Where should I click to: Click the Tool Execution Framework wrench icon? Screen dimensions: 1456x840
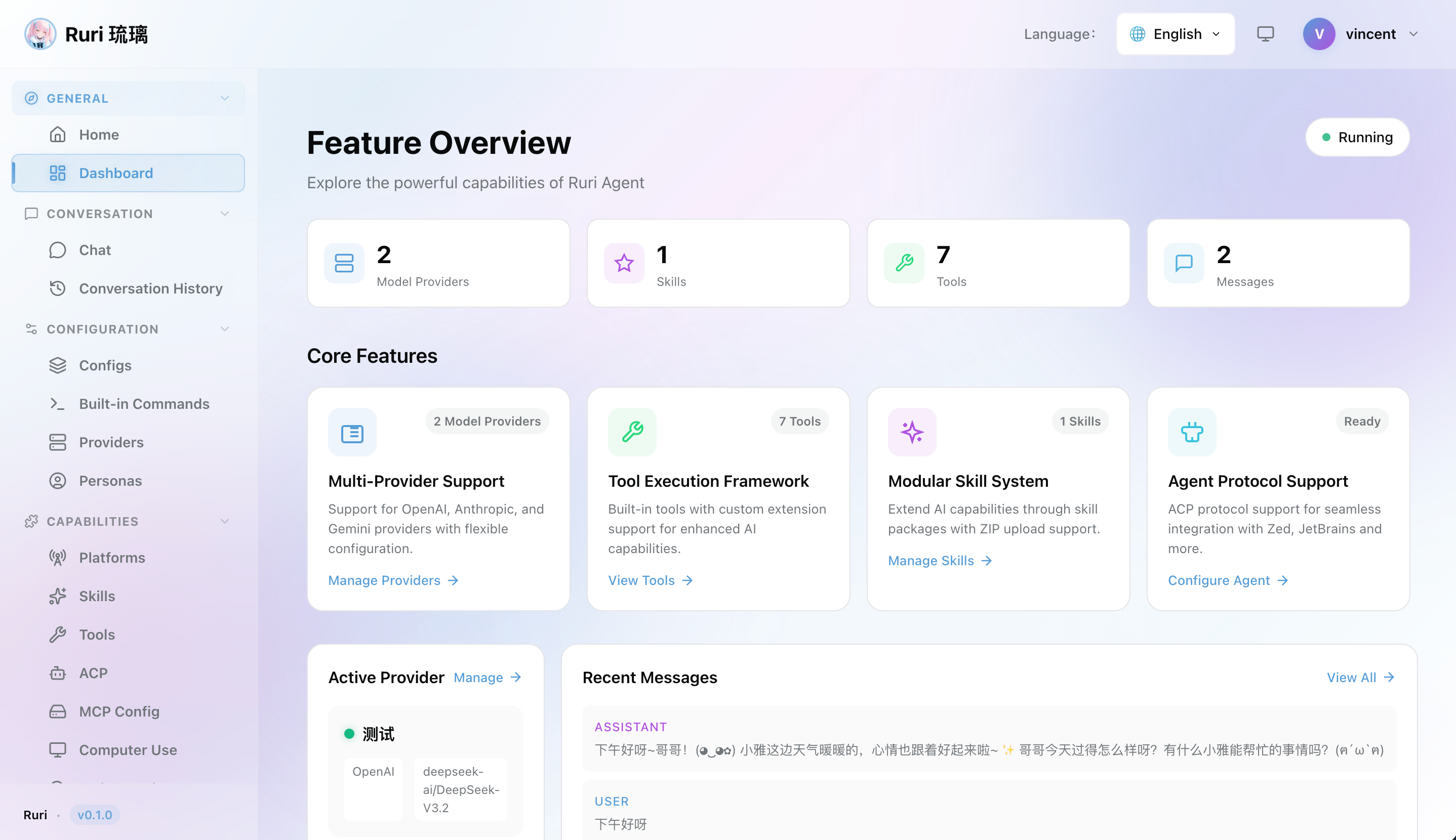632,433
